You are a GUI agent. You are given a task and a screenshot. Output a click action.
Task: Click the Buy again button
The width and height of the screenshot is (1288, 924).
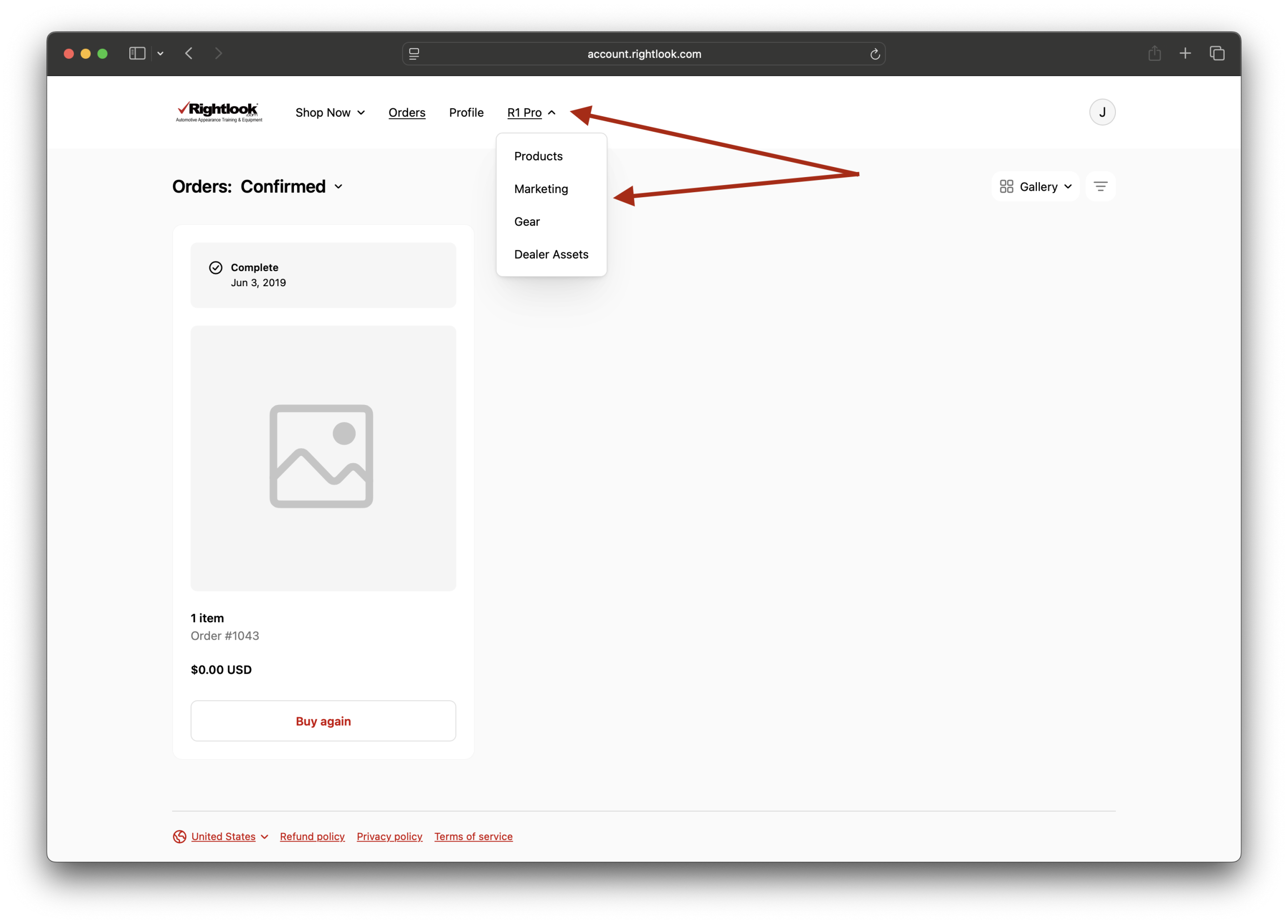[323, 721]
